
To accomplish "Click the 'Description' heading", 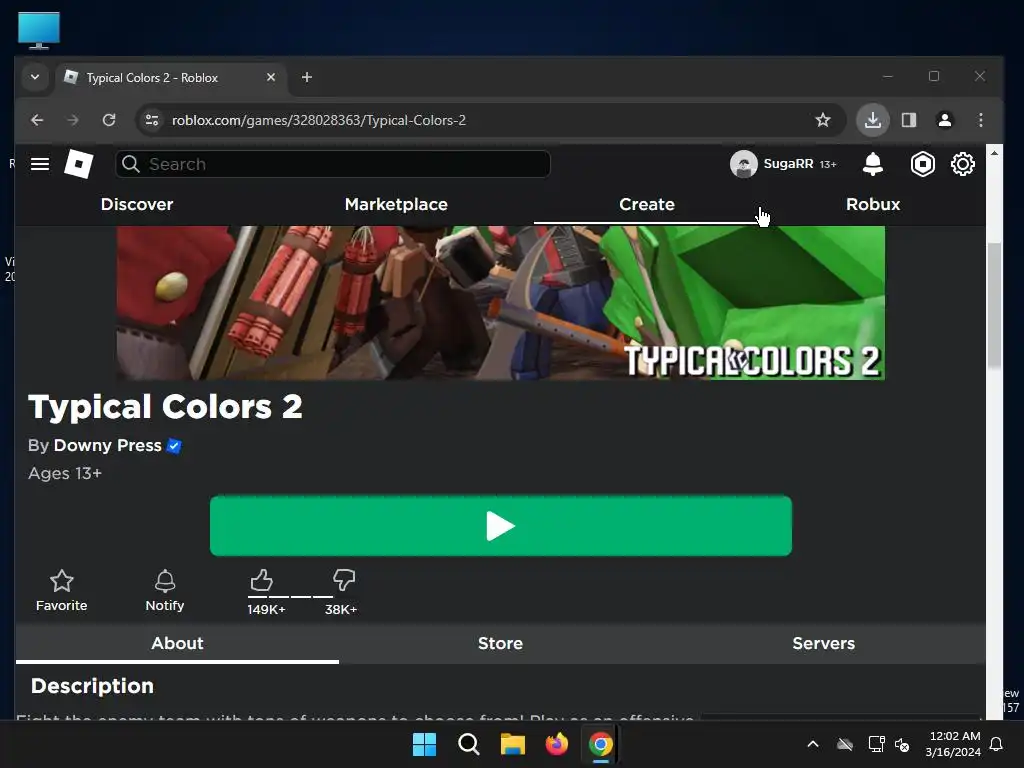I will click(x=92, y=686).
